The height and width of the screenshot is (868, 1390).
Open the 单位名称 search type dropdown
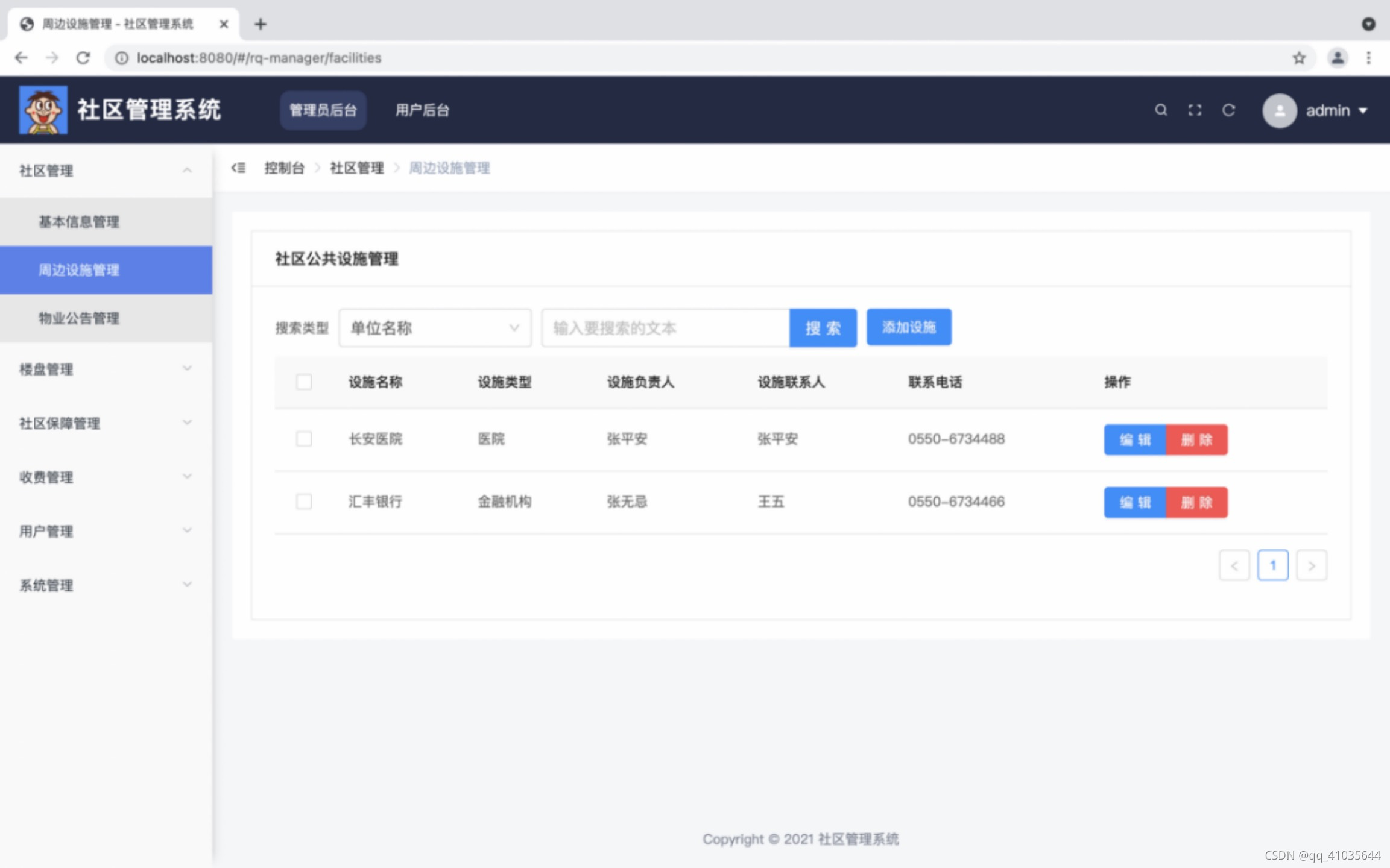[435, 328]
